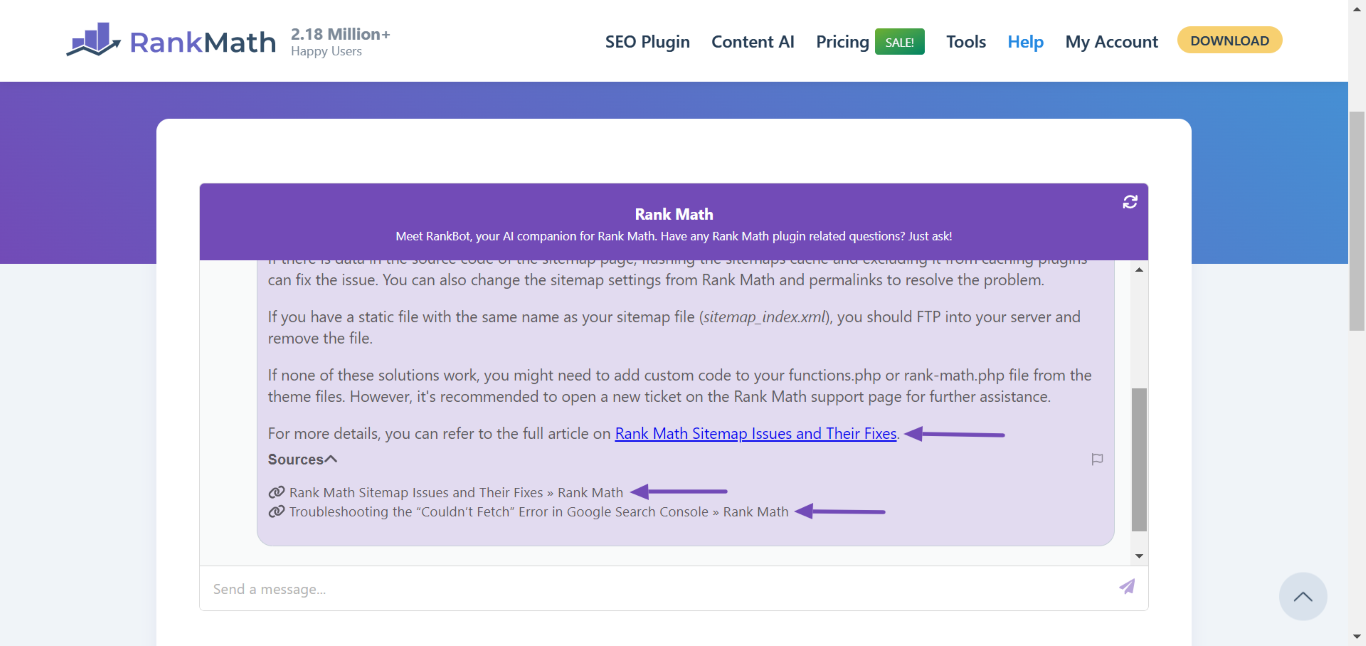Click the green SALE! badge
Image resolution: width=1366 pixels, height=646 pixels.
click(x=900, y=42)
